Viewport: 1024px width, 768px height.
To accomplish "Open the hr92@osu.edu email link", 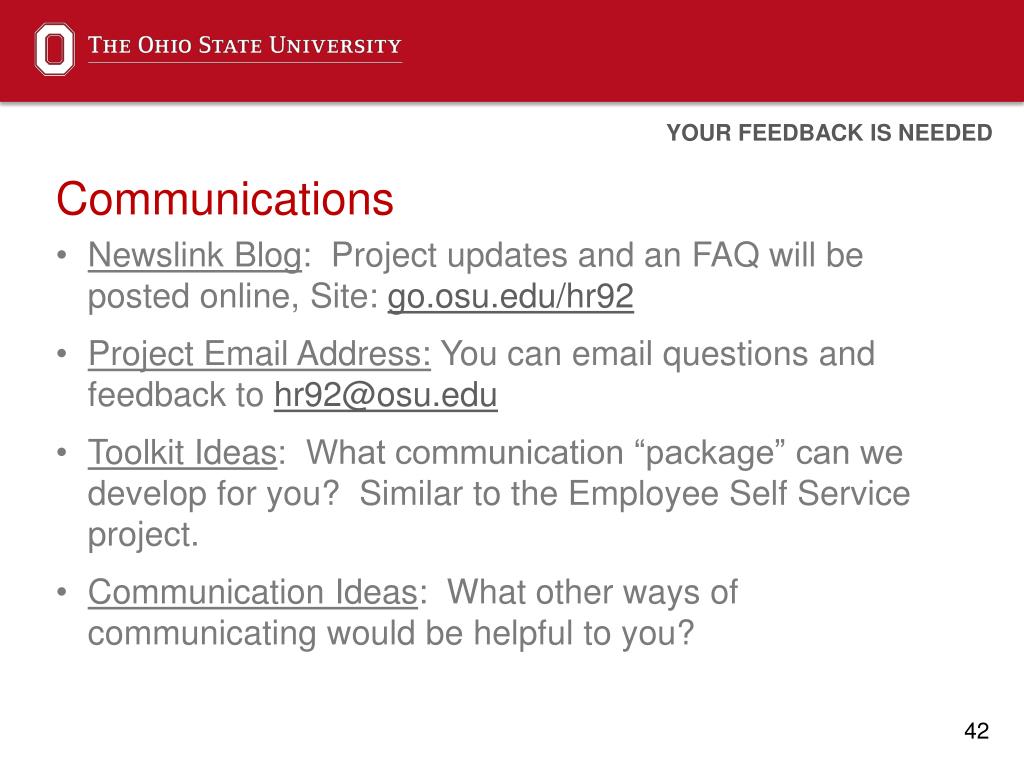I will point(386,395).
